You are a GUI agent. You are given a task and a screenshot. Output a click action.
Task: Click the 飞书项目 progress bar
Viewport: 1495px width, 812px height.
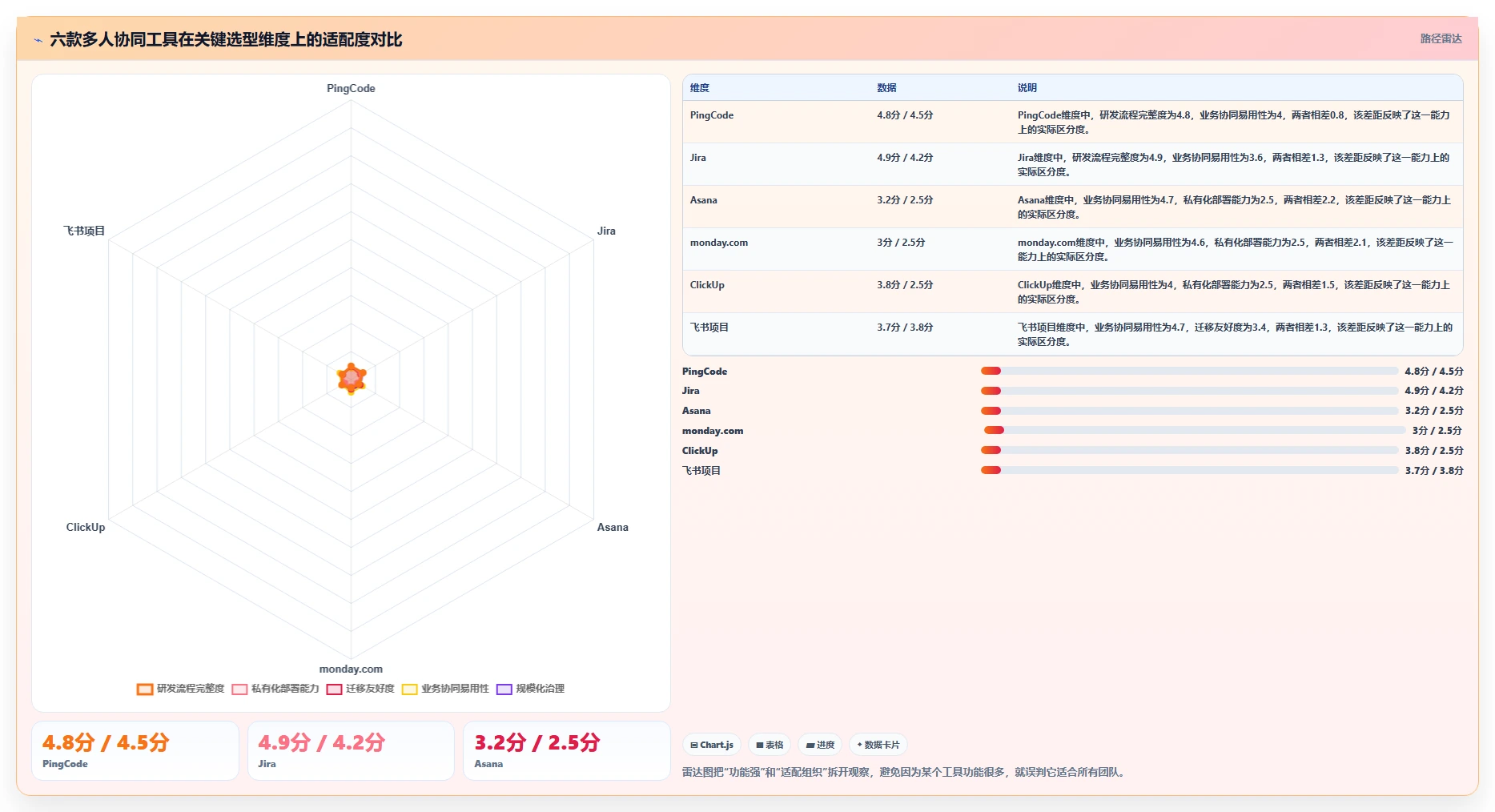tap(1189, 470)
